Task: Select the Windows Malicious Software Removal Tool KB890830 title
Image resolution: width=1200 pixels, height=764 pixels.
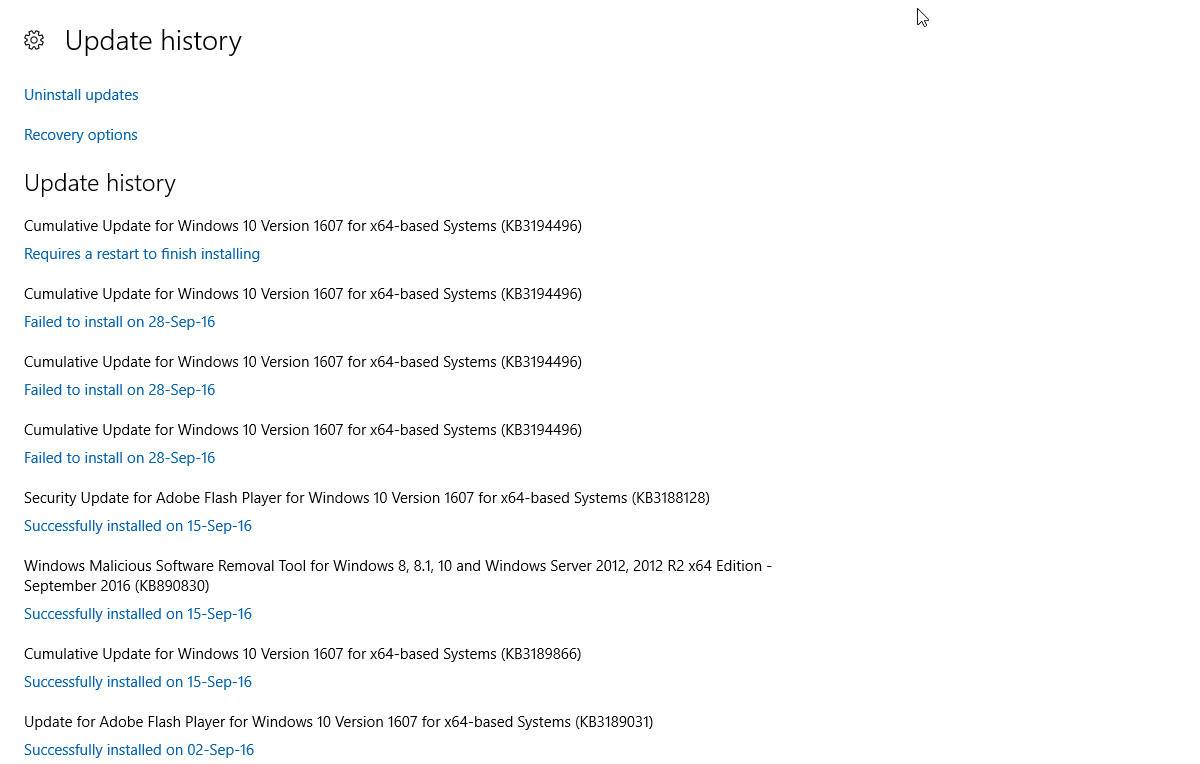Action: pyautogui.click(x=398, y=576)
